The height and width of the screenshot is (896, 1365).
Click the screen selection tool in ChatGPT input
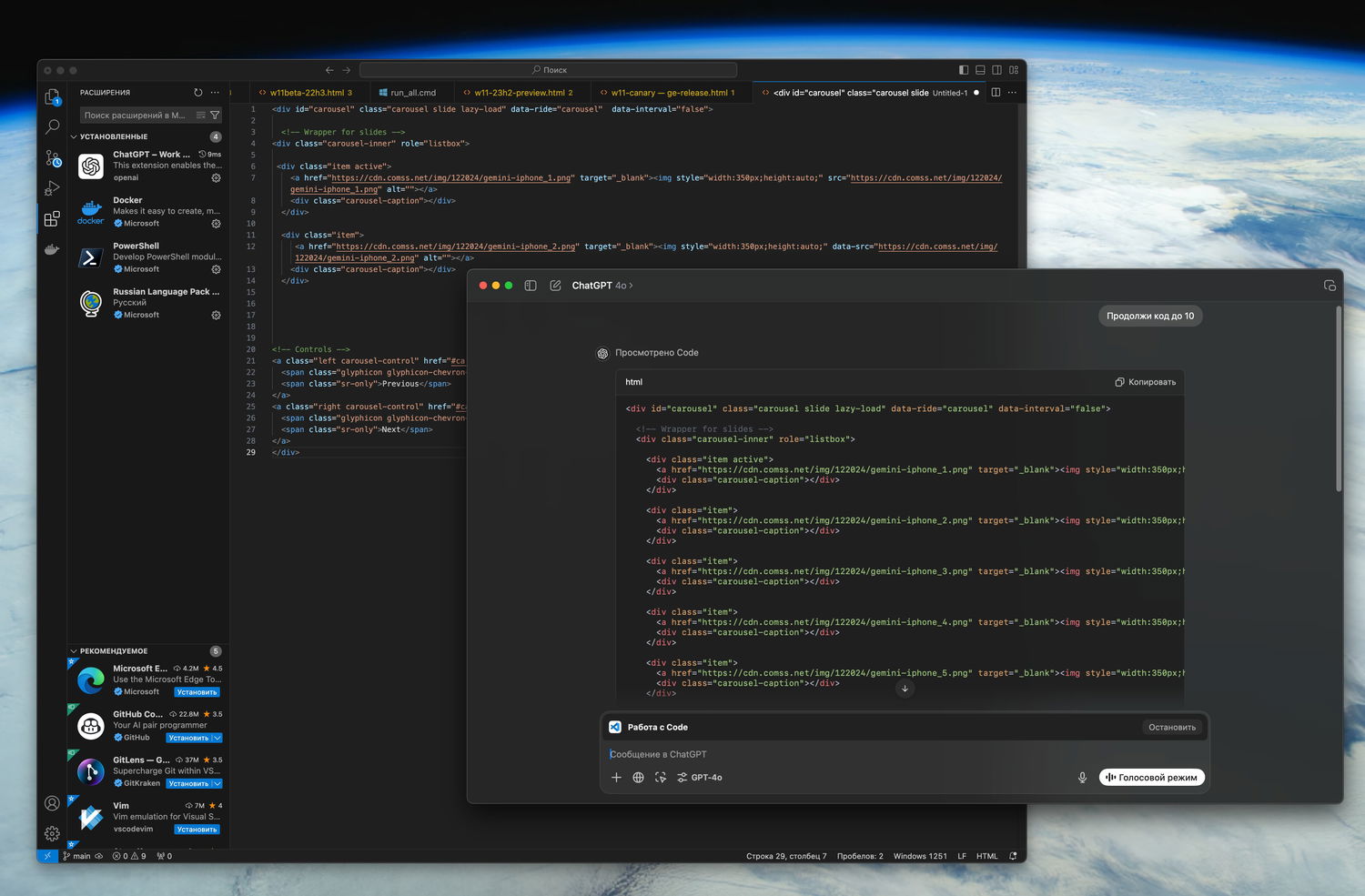(661, 778)
